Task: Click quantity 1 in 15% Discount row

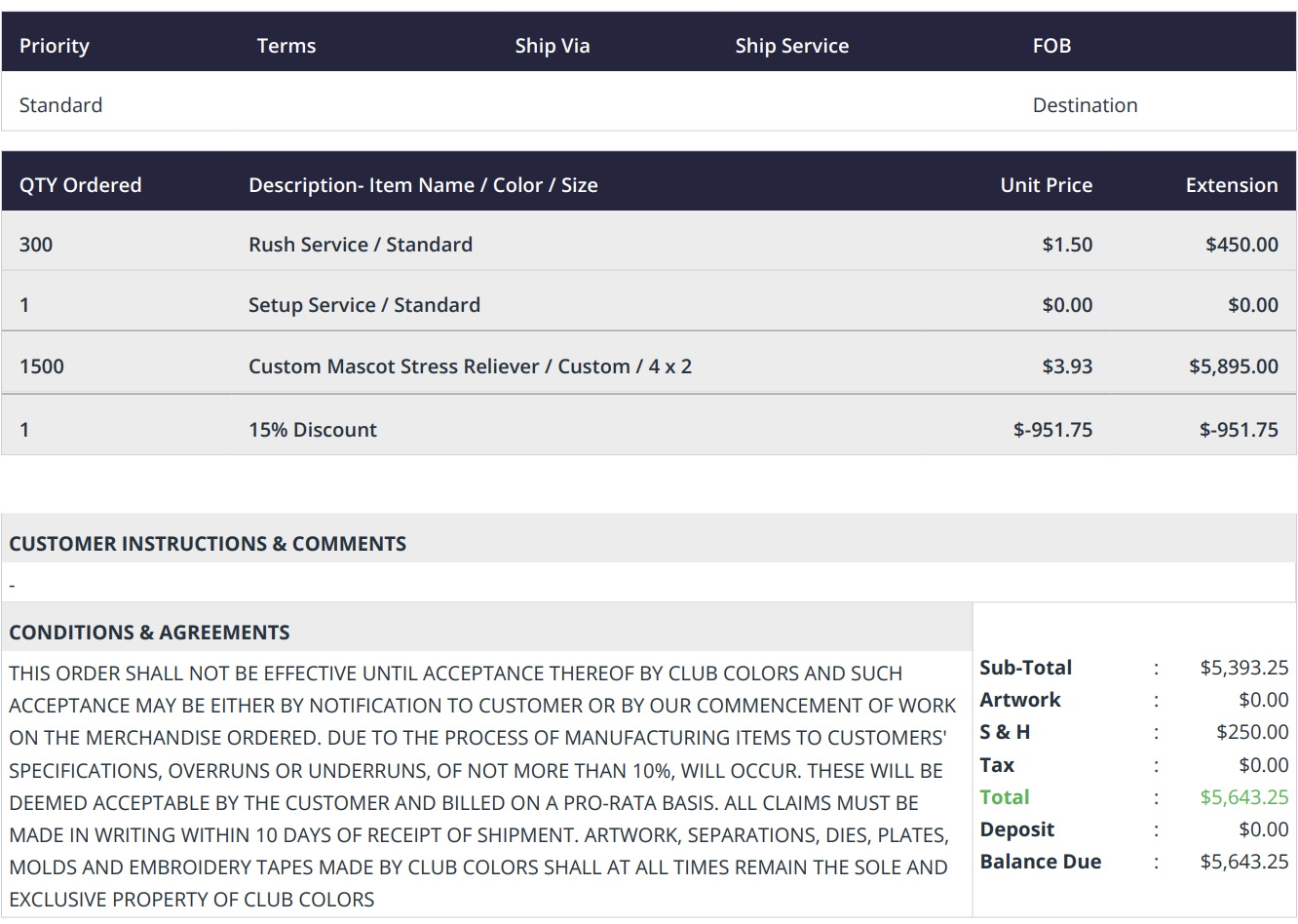Action: click(24, 430)
